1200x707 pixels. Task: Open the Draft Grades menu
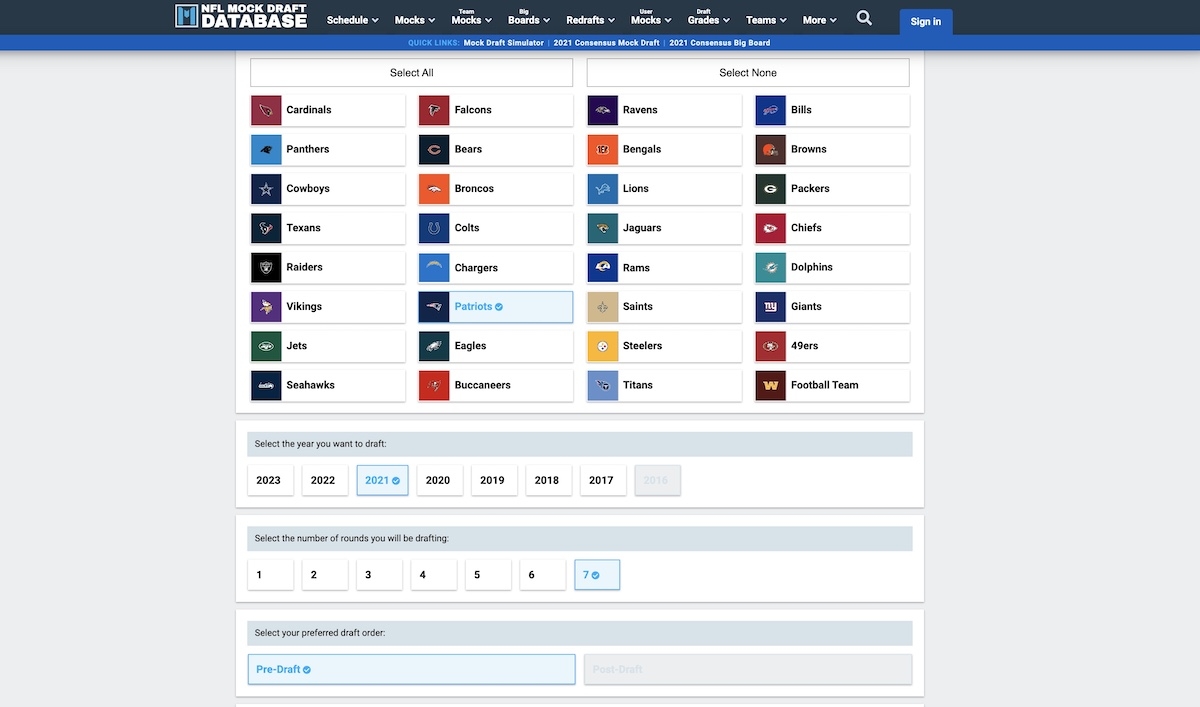pyautogui.click(x=708, y=19)
